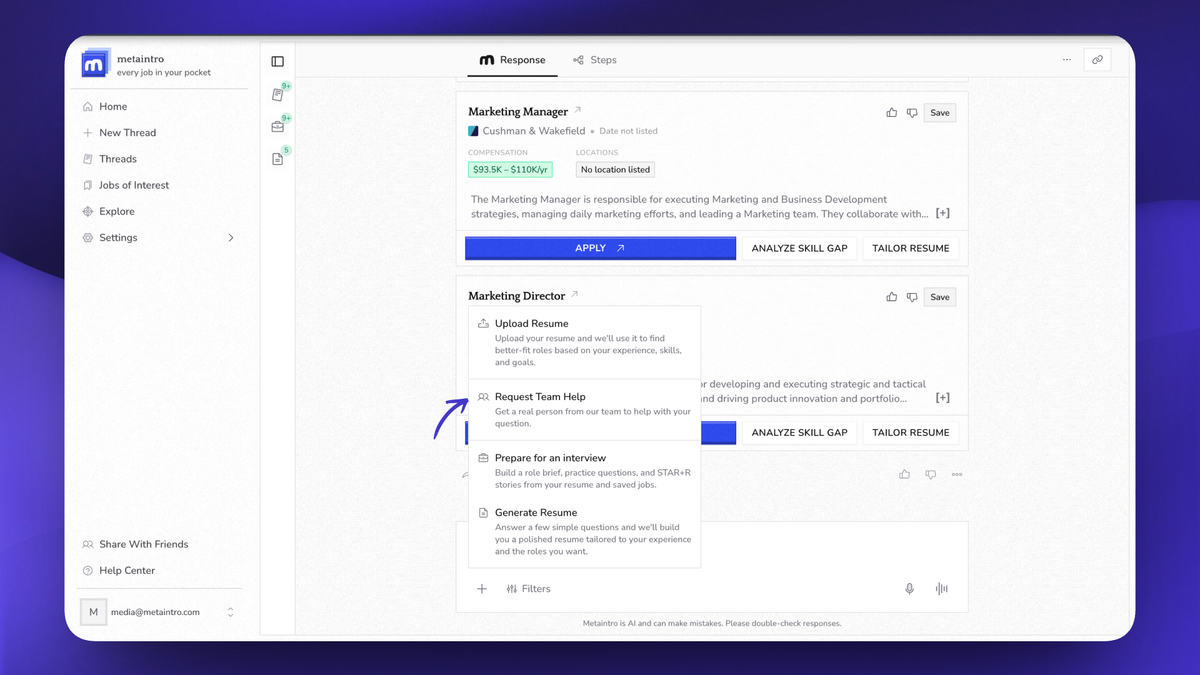
Task: Save the Marketing Manager job
Action: pos(940,113)
